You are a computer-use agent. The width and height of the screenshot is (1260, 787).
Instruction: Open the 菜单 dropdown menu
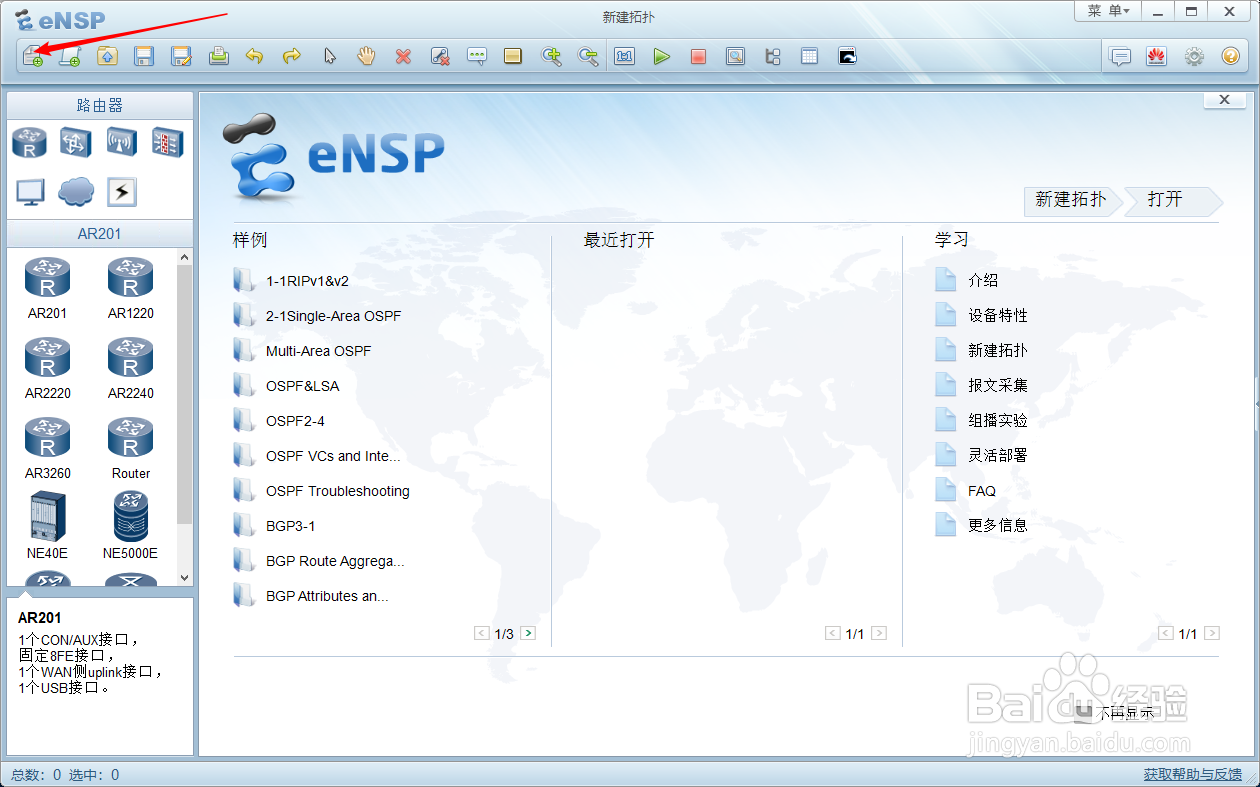[1108, 10]
